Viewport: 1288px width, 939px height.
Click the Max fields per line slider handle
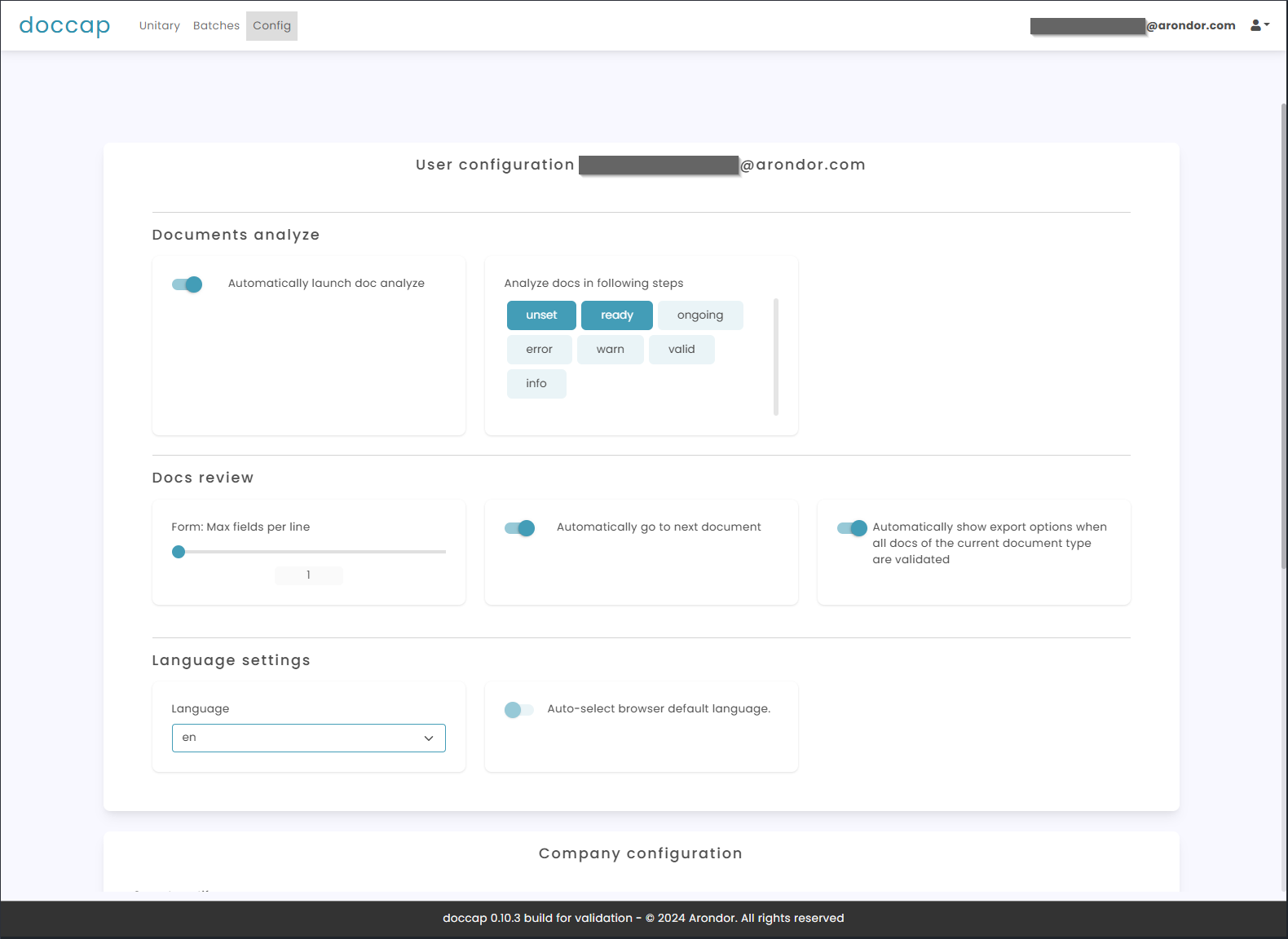(179, 552)
